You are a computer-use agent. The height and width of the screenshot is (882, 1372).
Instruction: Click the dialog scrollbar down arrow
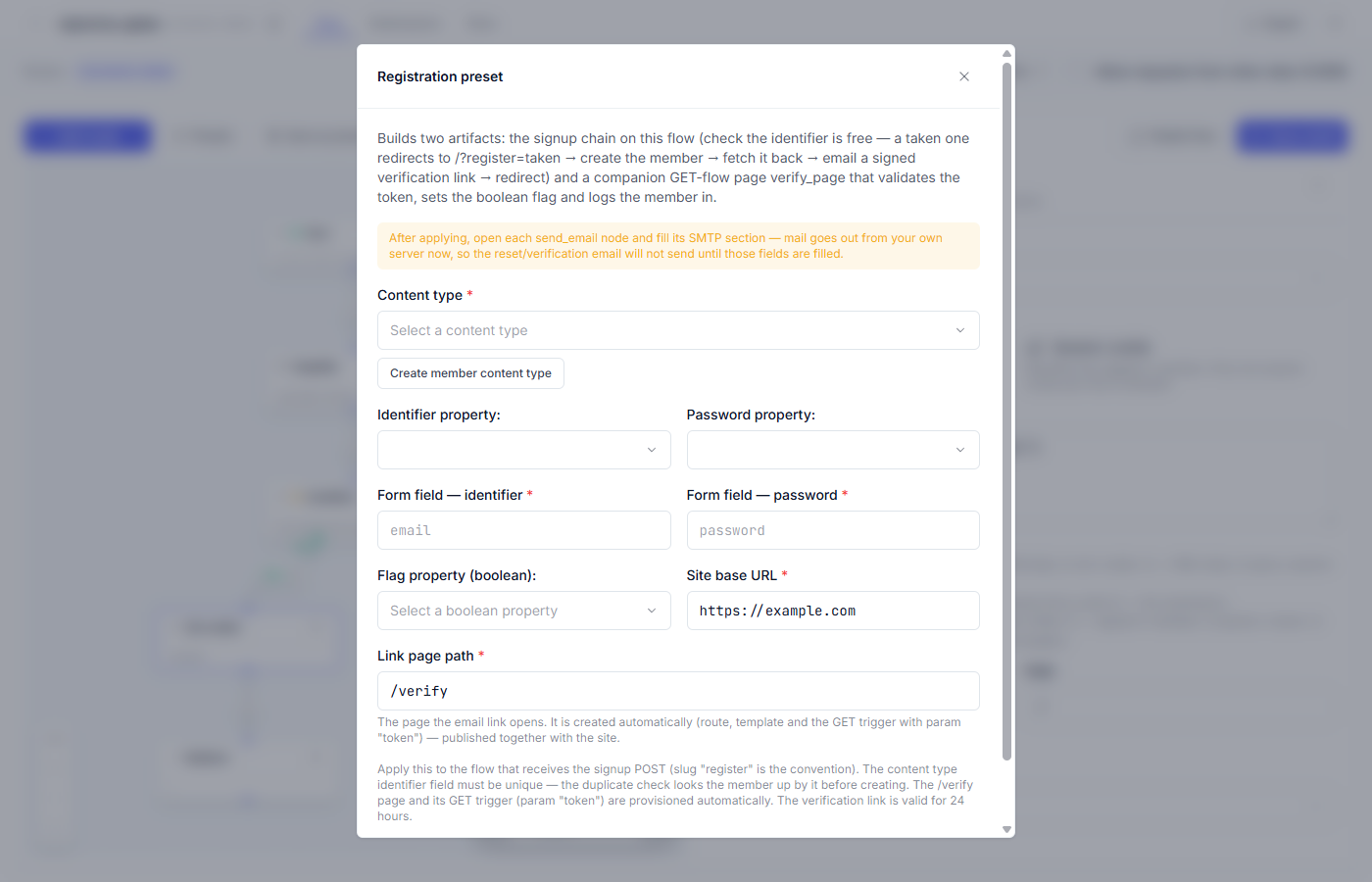[1006, 829]
